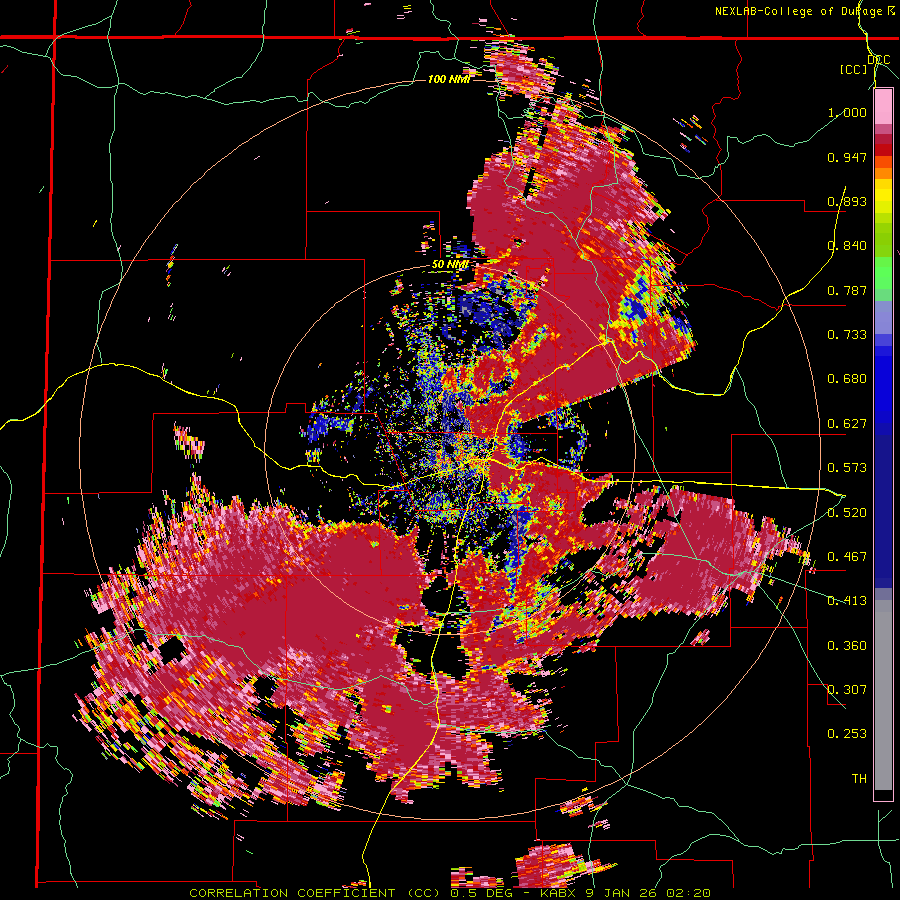Select the 0.413 legend value
The width and height of the screenshot is (900, 900).
[x=847, y=601]
